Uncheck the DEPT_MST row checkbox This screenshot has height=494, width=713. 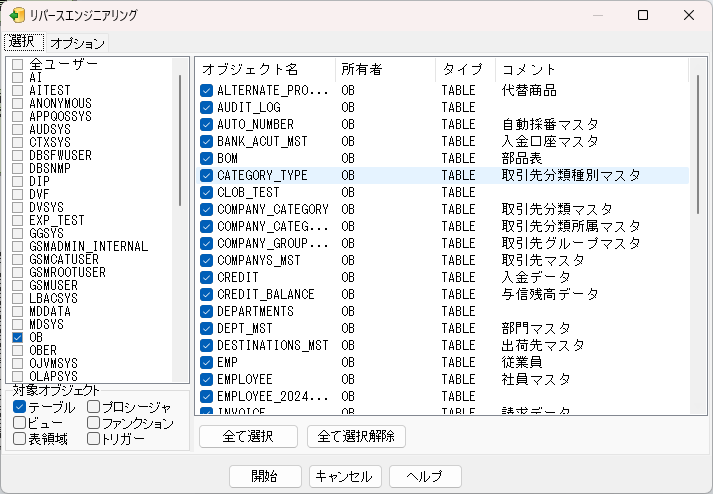click(x=206, y=328)
